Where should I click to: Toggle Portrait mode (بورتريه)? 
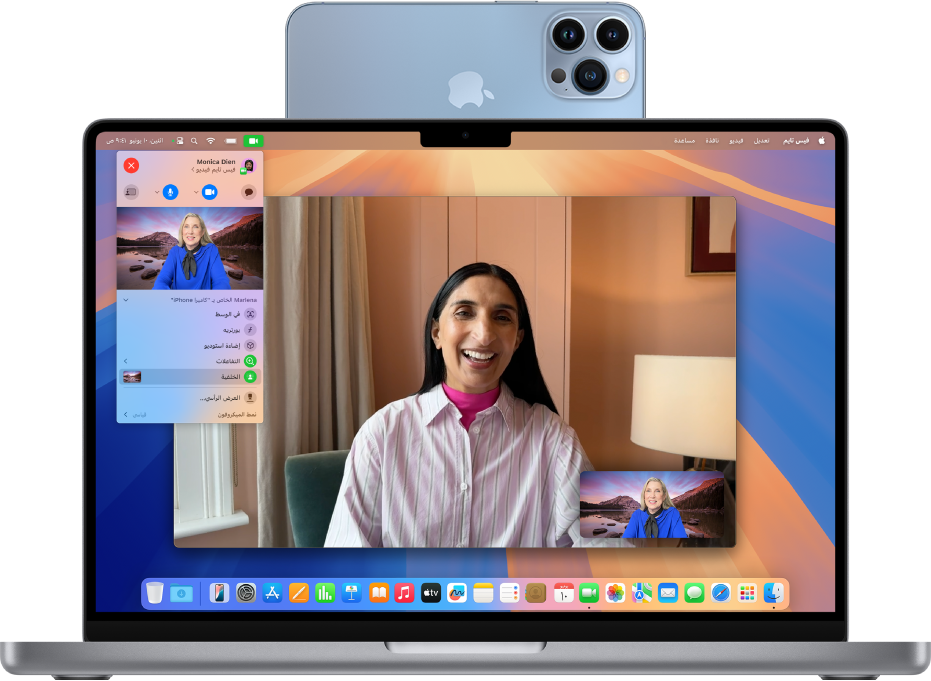(250, 329)
